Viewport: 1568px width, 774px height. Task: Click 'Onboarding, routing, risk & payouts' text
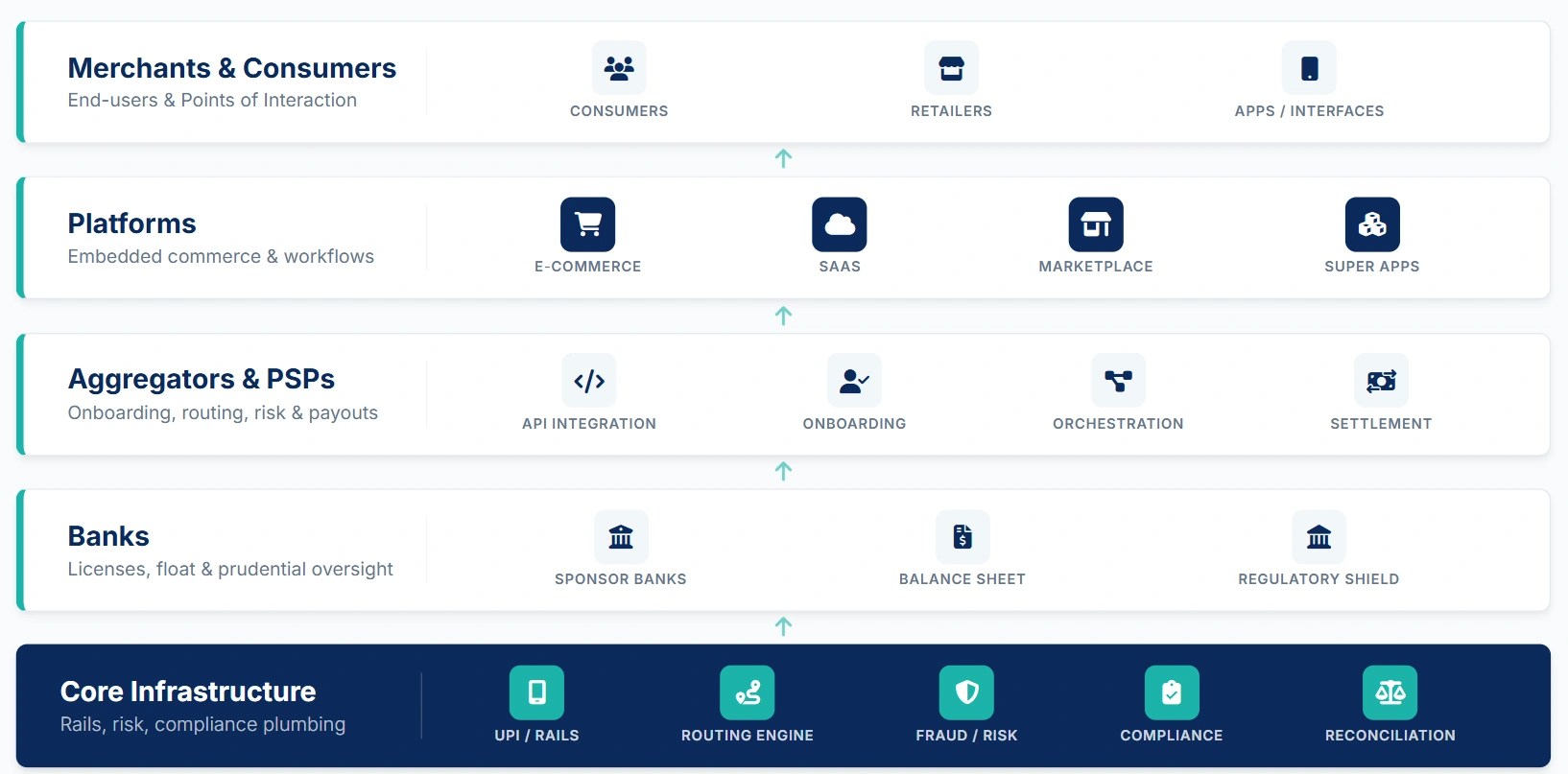pyautogui.click(x=223, y=412)
